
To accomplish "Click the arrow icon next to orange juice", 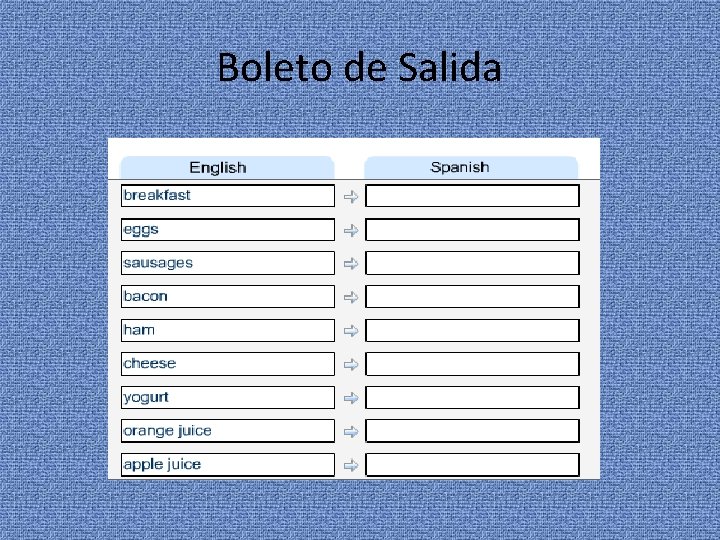I will point(351,432).
